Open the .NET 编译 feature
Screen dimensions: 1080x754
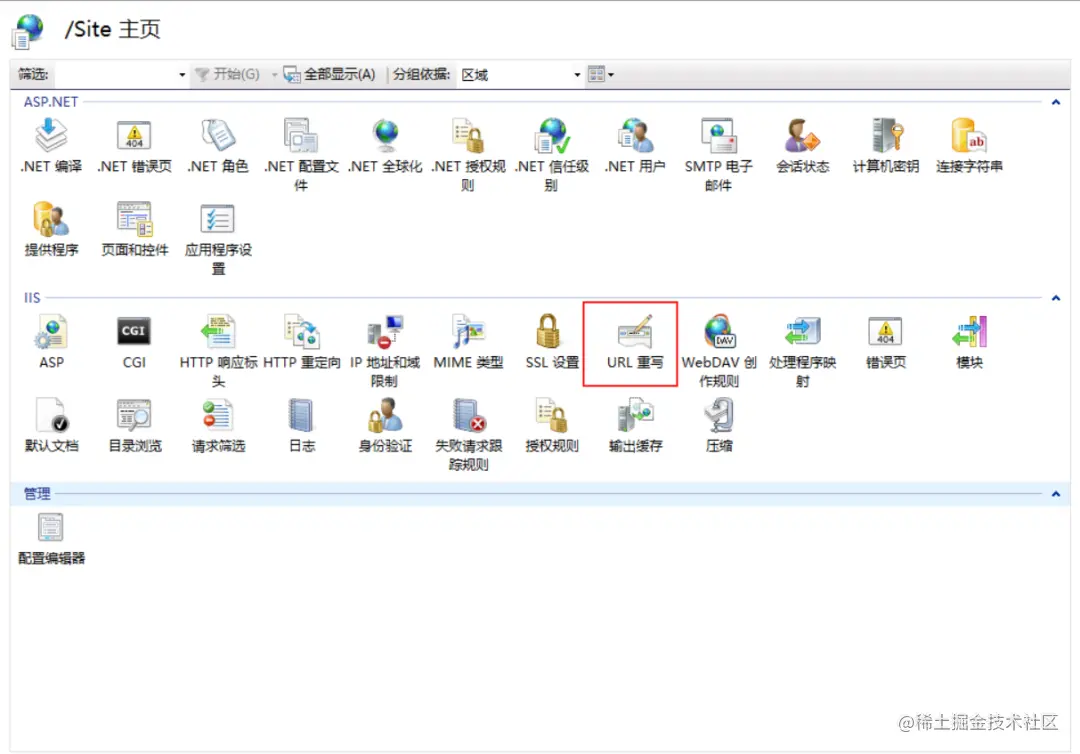tap(50, 140)
